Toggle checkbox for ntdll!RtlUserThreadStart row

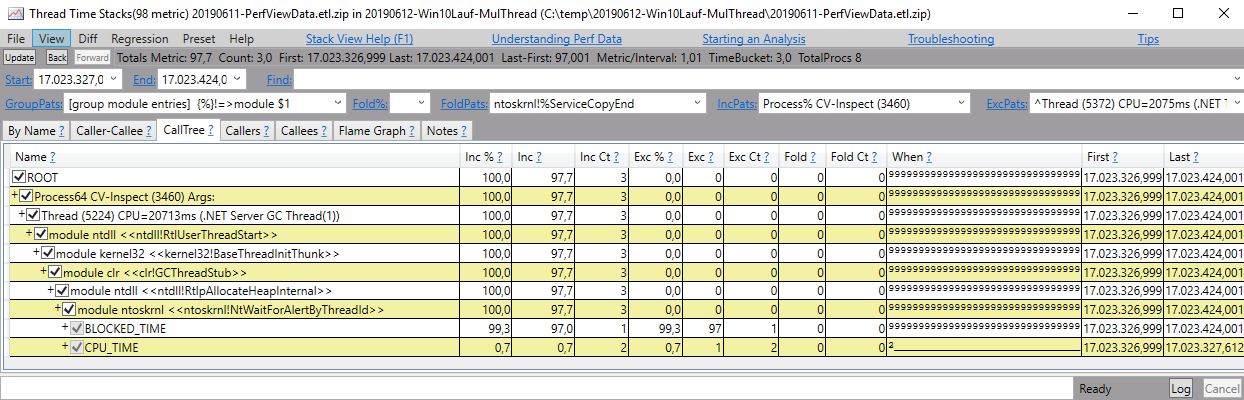41,233
